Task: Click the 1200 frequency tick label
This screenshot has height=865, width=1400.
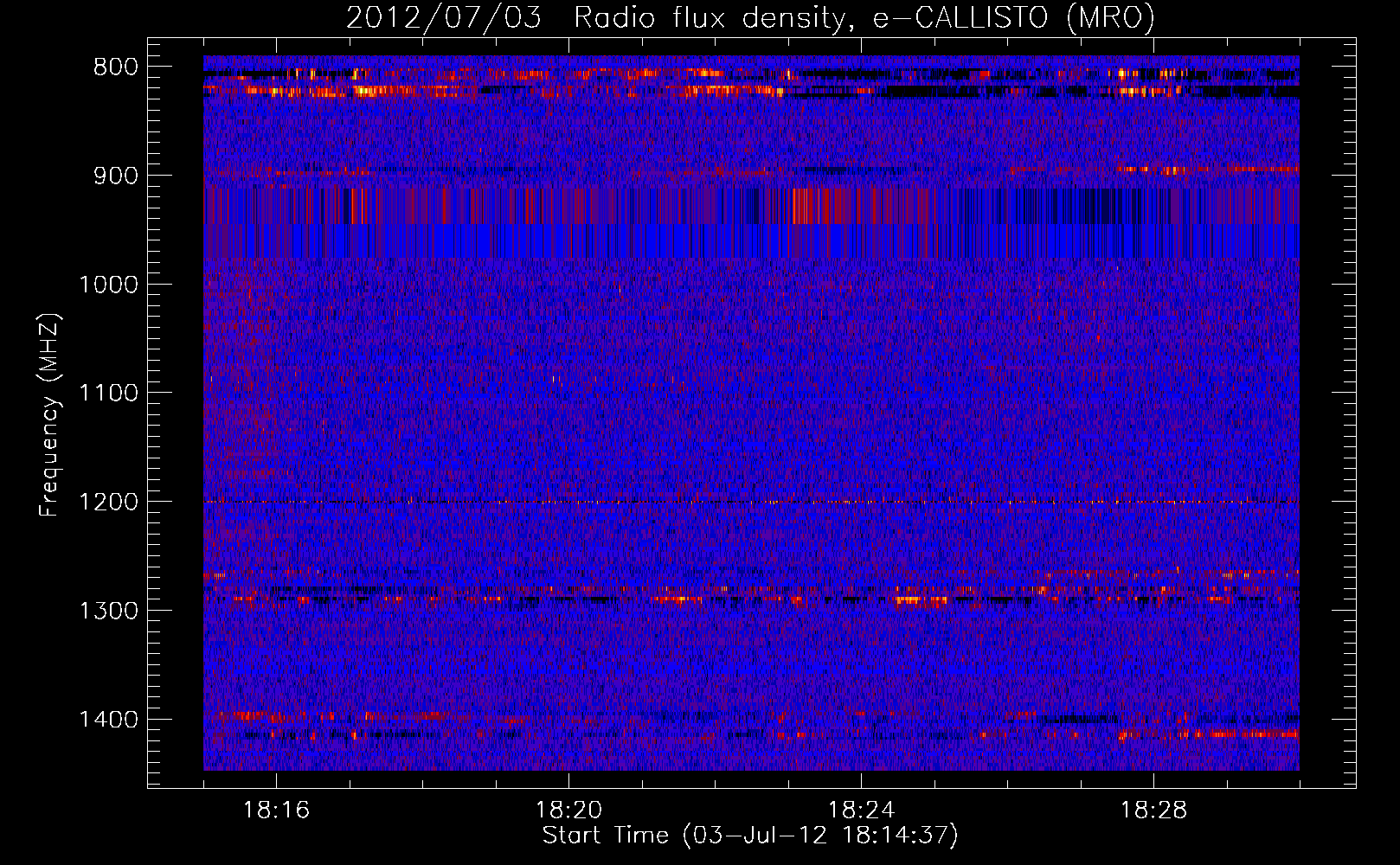Action: click(109, 503)
